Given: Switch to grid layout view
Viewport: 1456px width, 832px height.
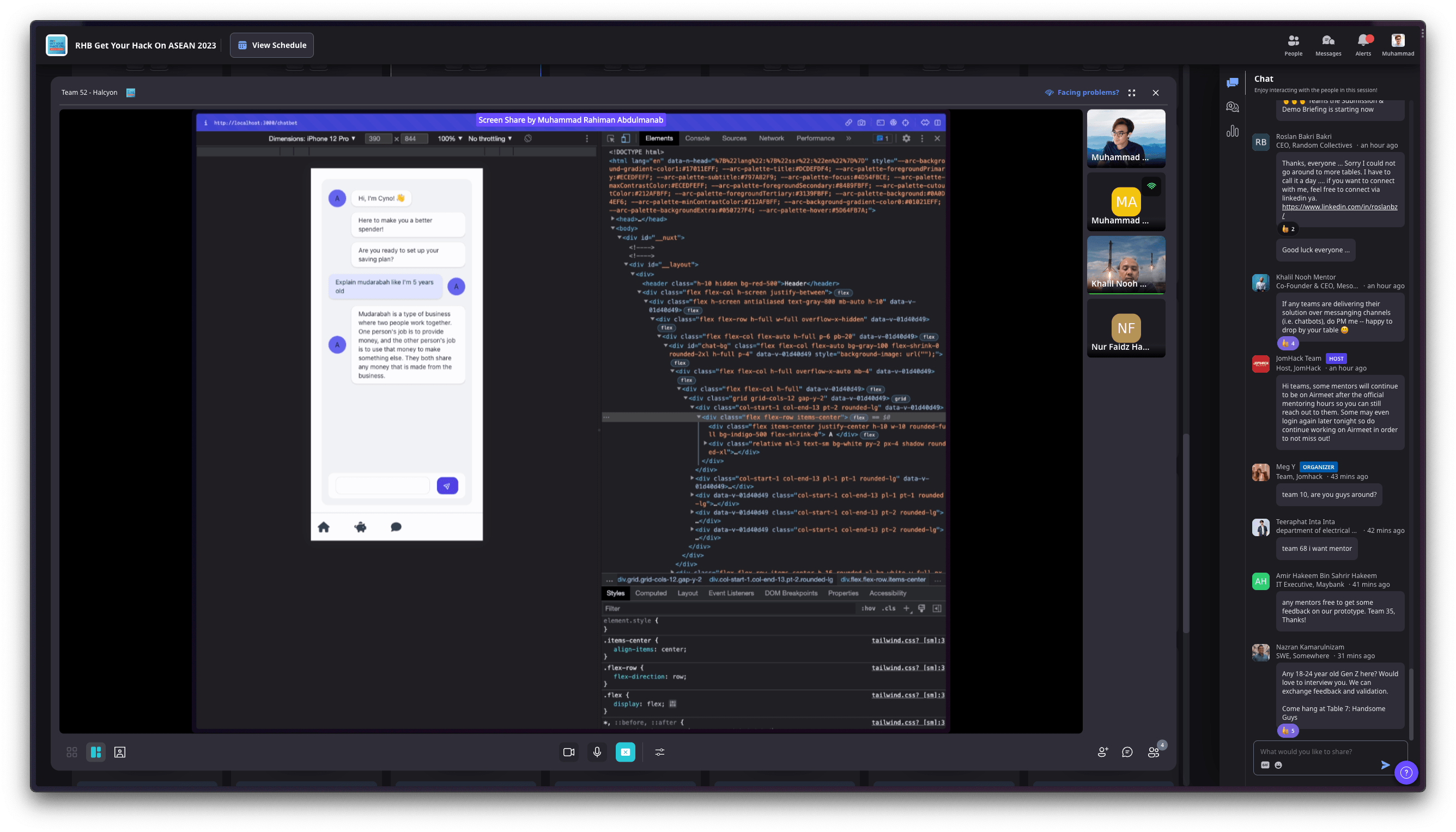Looking at the screenshot, I should coord(71,752).
